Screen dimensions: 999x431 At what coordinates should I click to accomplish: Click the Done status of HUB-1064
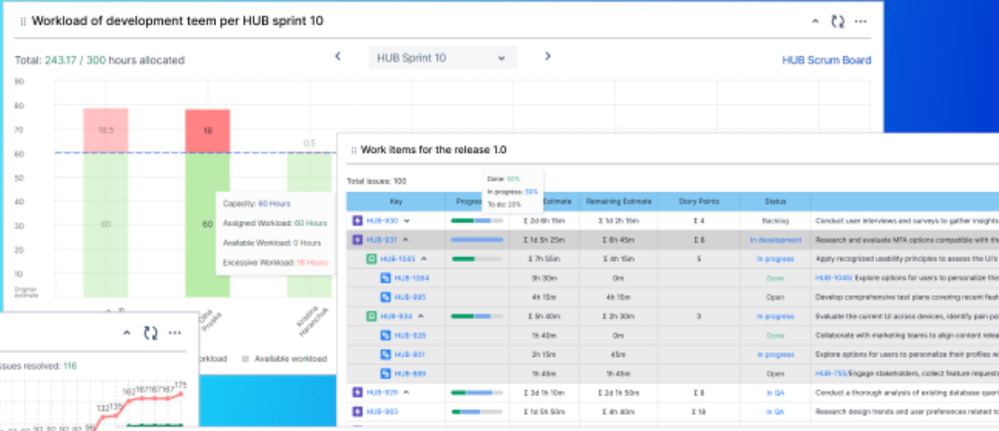[x=775, y=278]
